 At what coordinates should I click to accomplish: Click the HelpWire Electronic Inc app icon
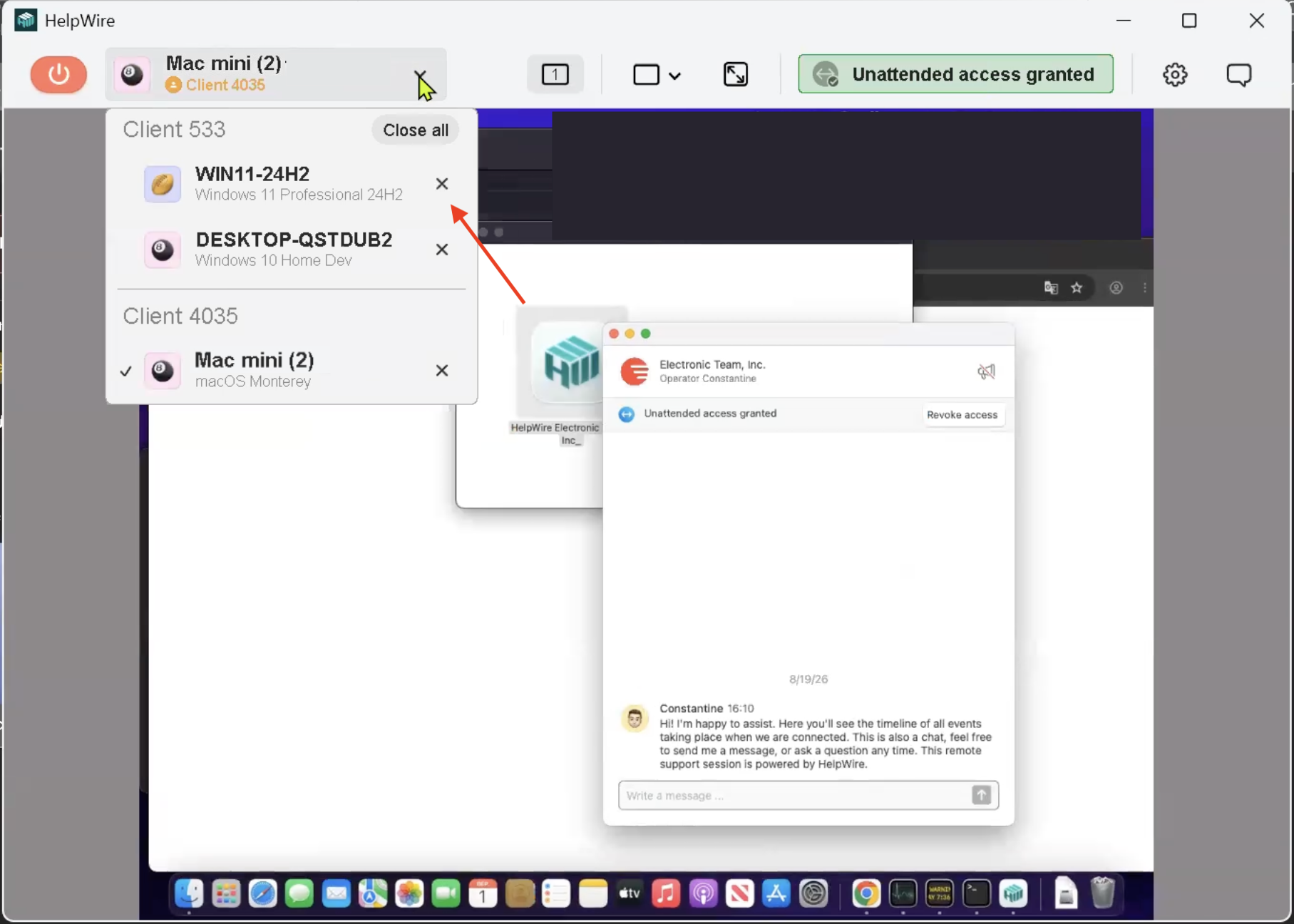coord(568,364)
